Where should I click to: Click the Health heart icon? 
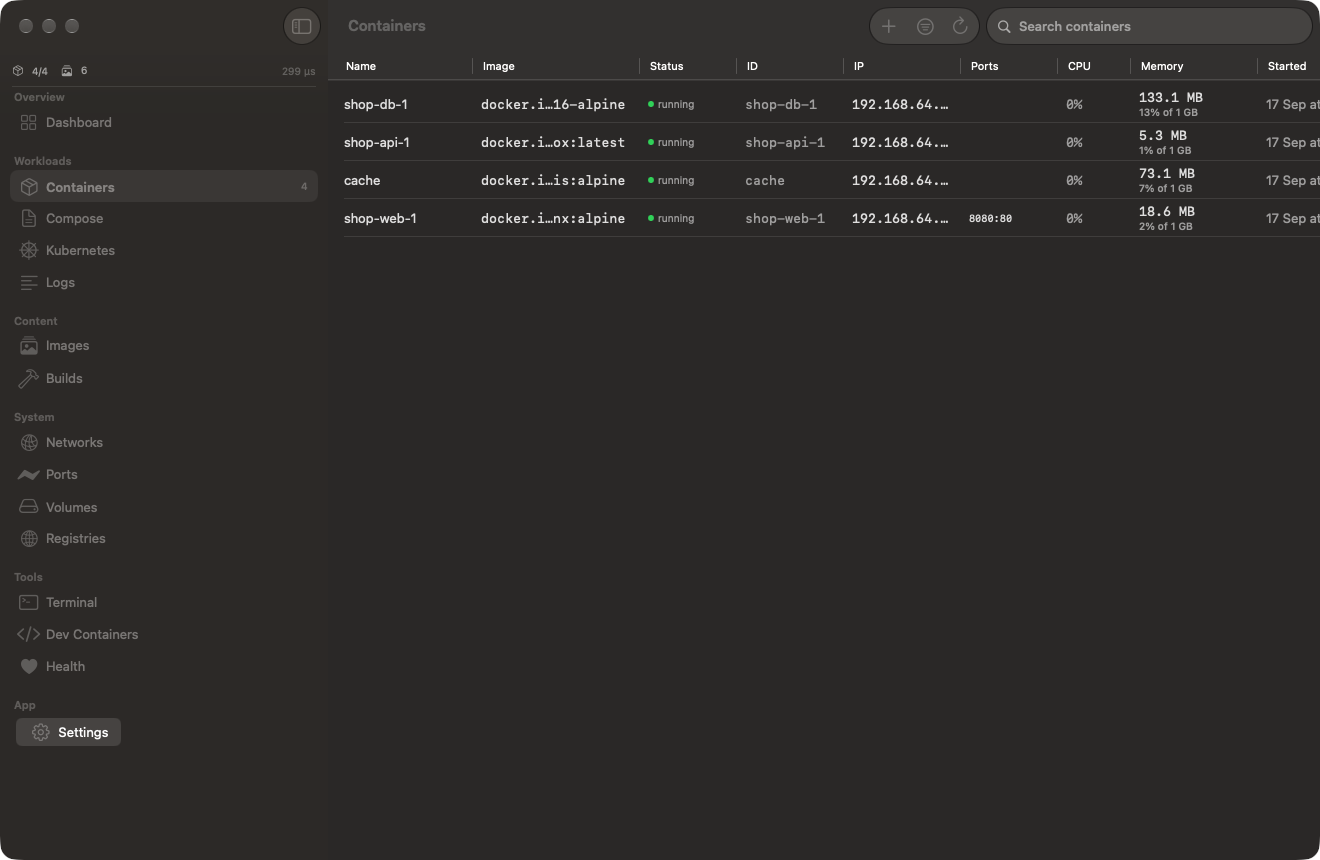pyautogui.click(x=29, y=666)
